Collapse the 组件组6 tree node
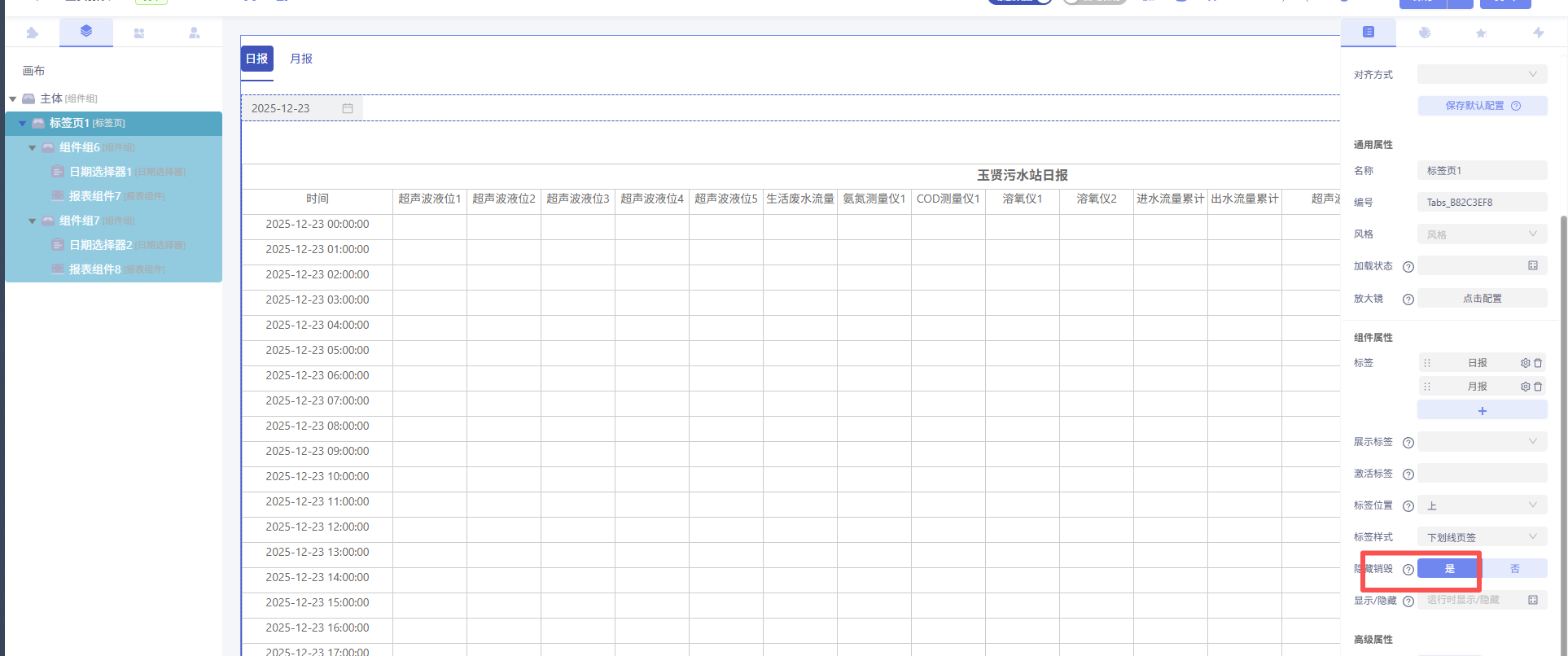This screenshot has height=656, width=1568. (x=33, y=148)
